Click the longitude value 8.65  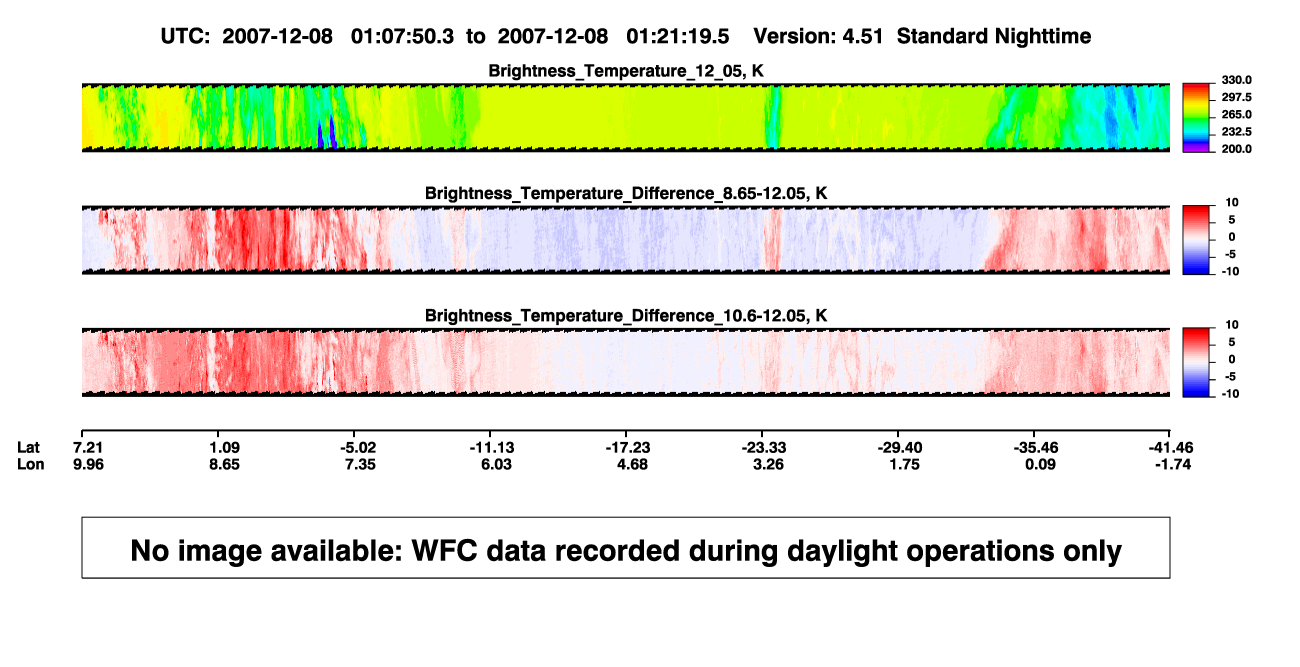[x=224, y=464]
